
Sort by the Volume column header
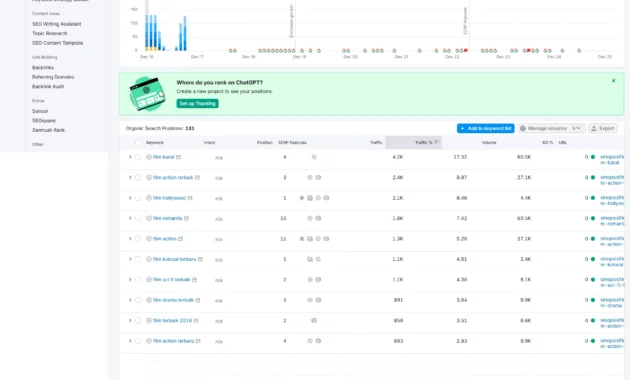click(489, 143)
